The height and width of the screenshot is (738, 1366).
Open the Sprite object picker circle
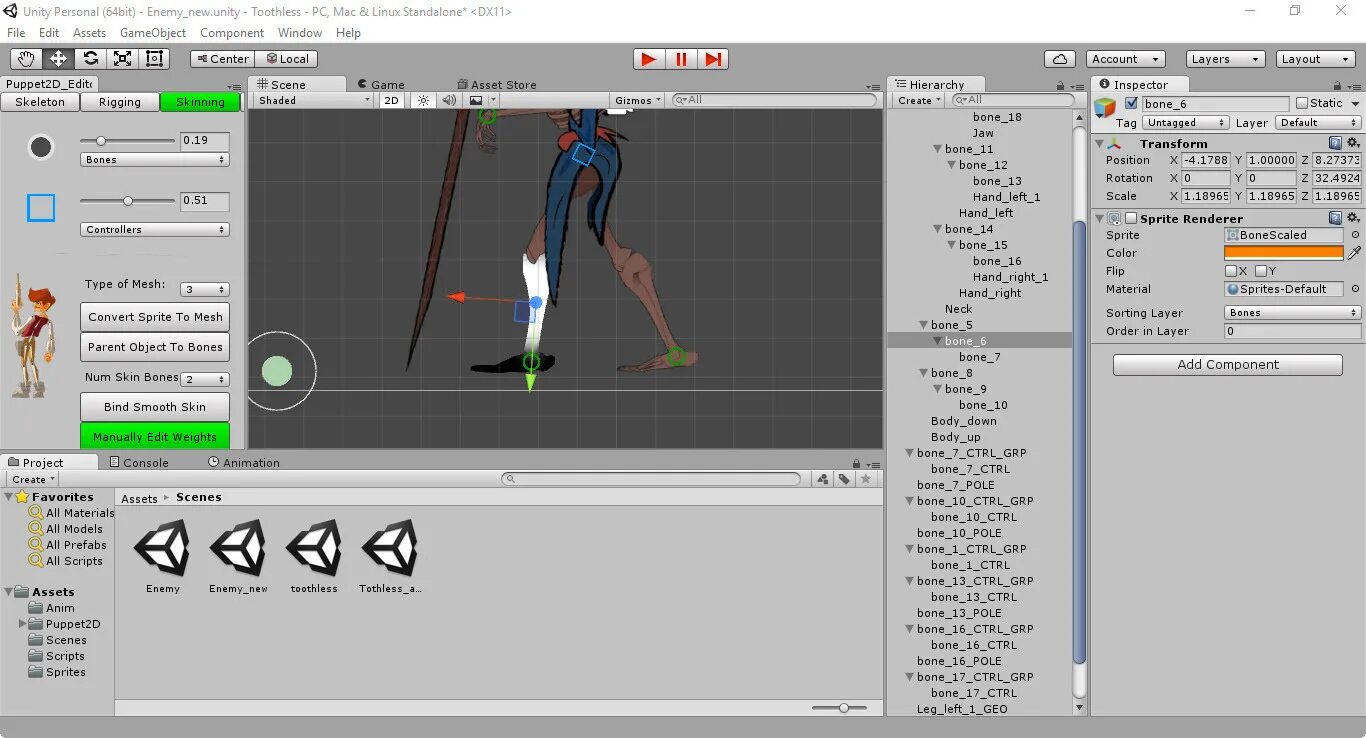coord(1355,235)
